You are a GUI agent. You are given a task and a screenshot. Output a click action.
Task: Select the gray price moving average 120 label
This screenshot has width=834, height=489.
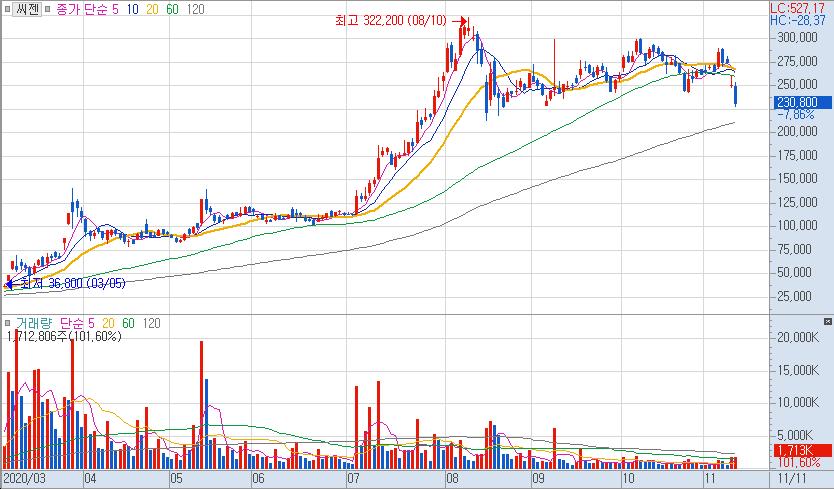point(195,9)
